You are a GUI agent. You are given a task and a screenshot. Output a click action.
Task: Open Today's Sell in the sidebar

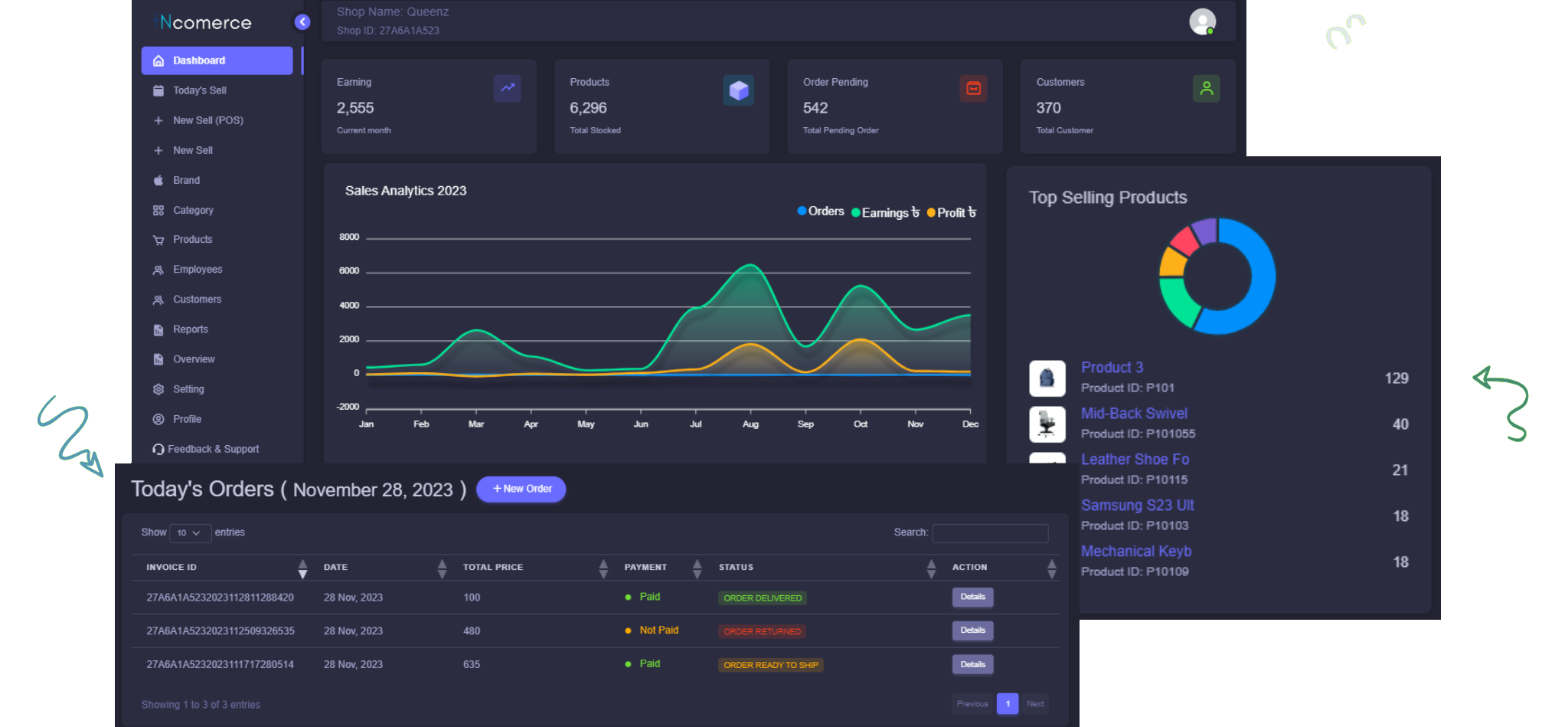(200, 90)
